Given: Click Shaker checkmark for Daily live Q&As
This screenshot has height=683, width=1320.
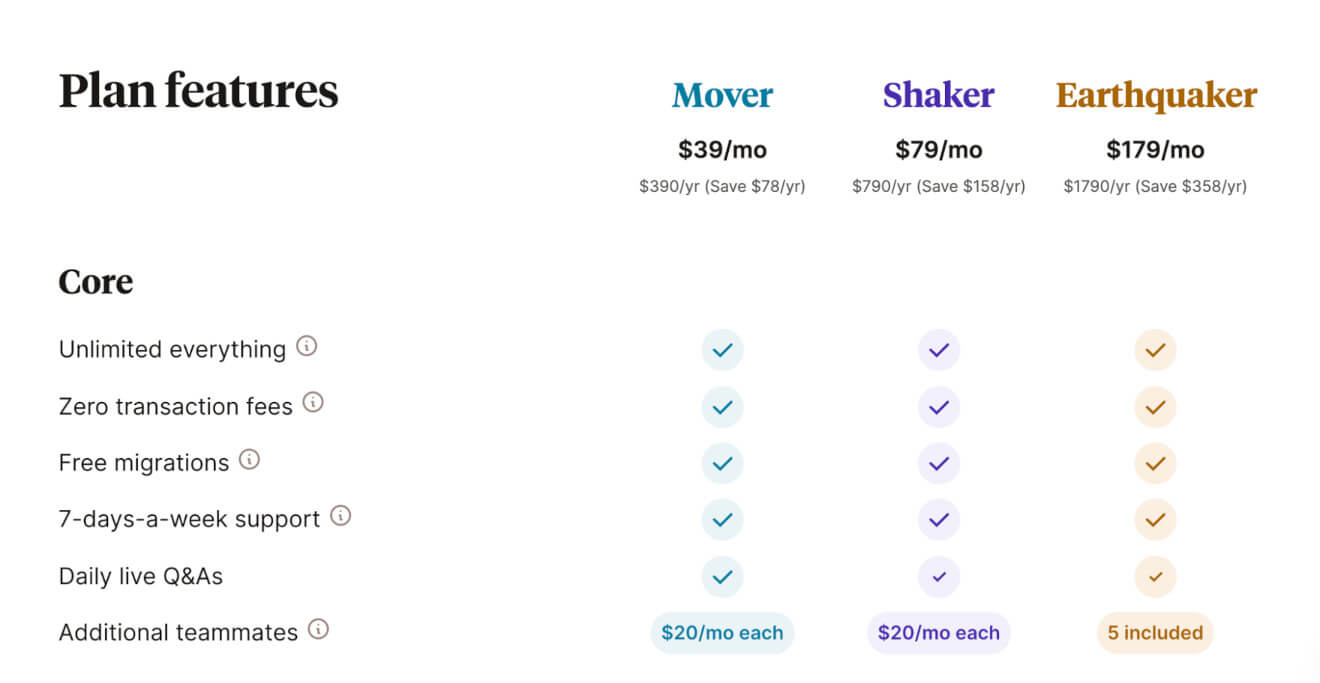Looking at the screenshot, I should tap(938, 577).
